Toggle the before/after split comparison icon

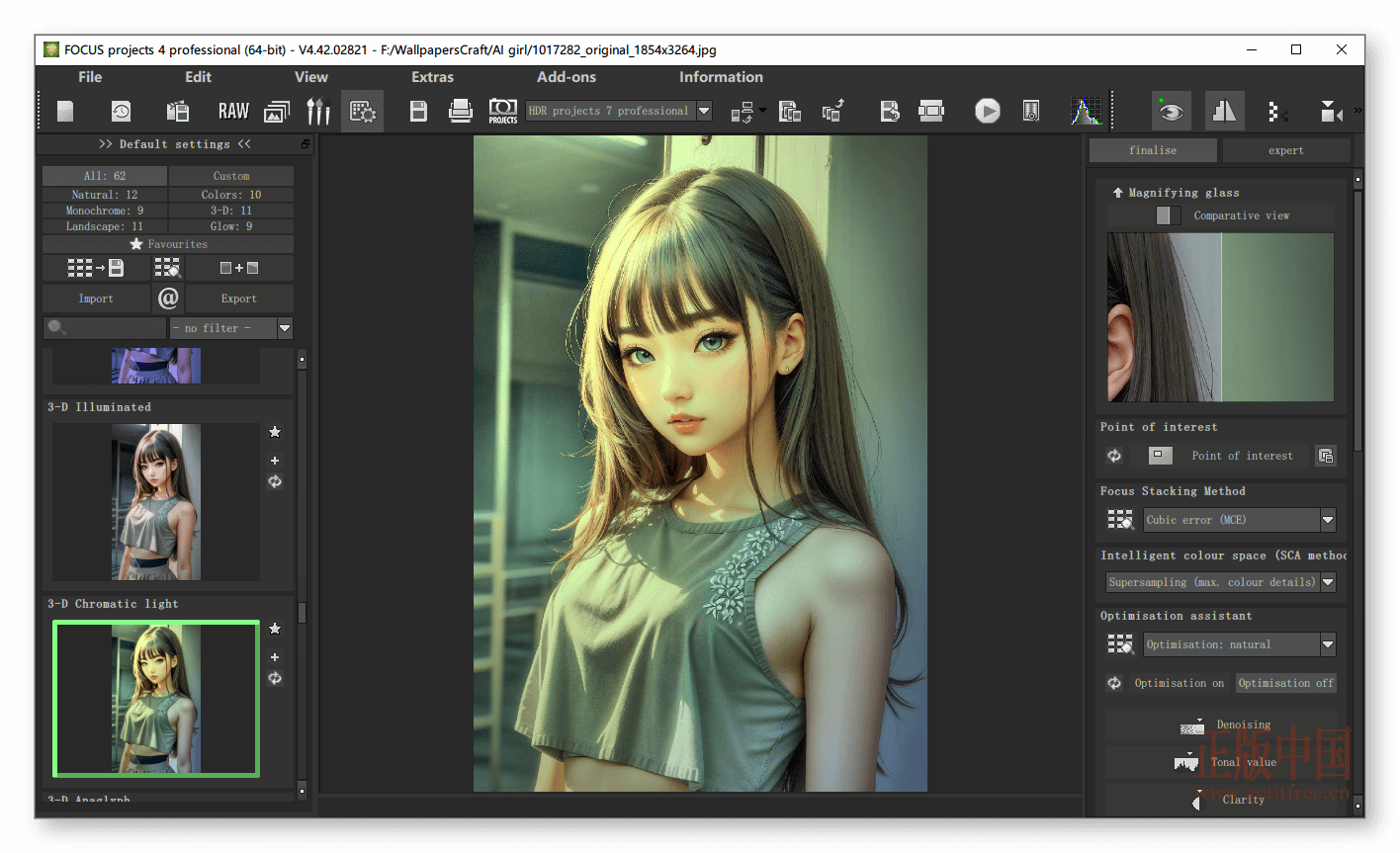[x=1224, y=111]
